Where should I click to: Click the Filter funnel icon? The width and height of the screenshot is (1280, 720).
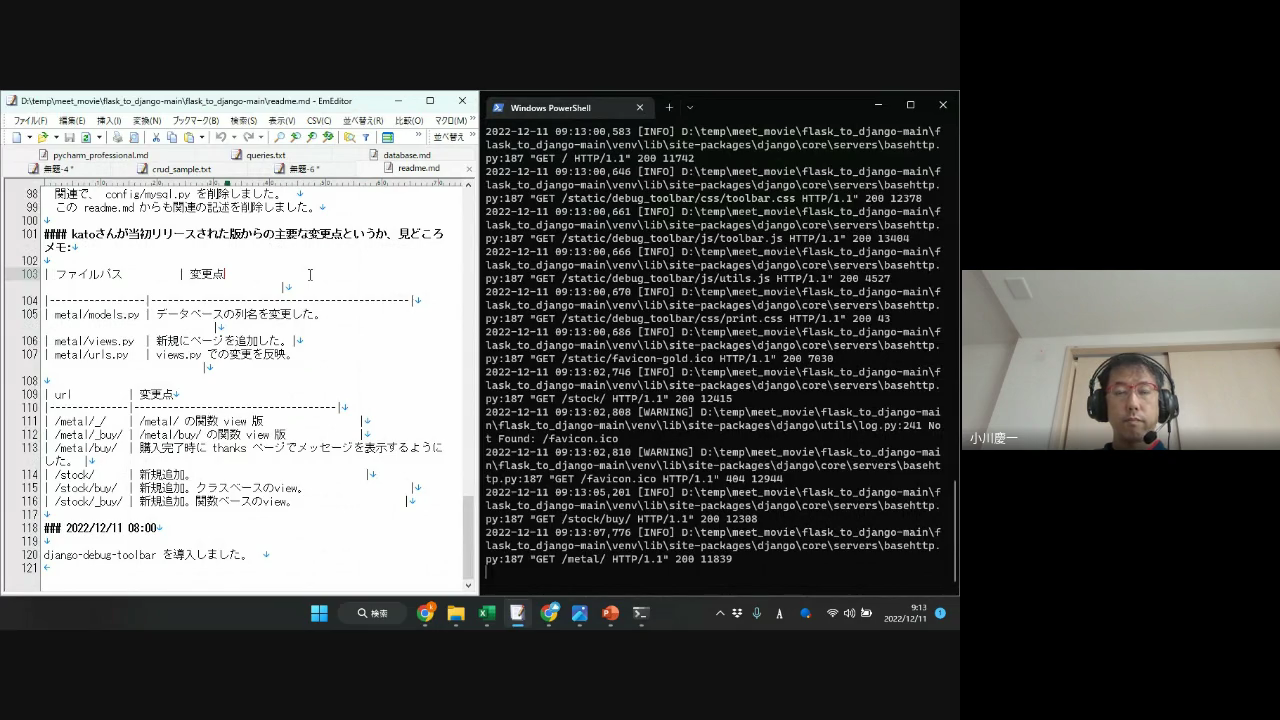pyautogui.click(x=366, y=137)
